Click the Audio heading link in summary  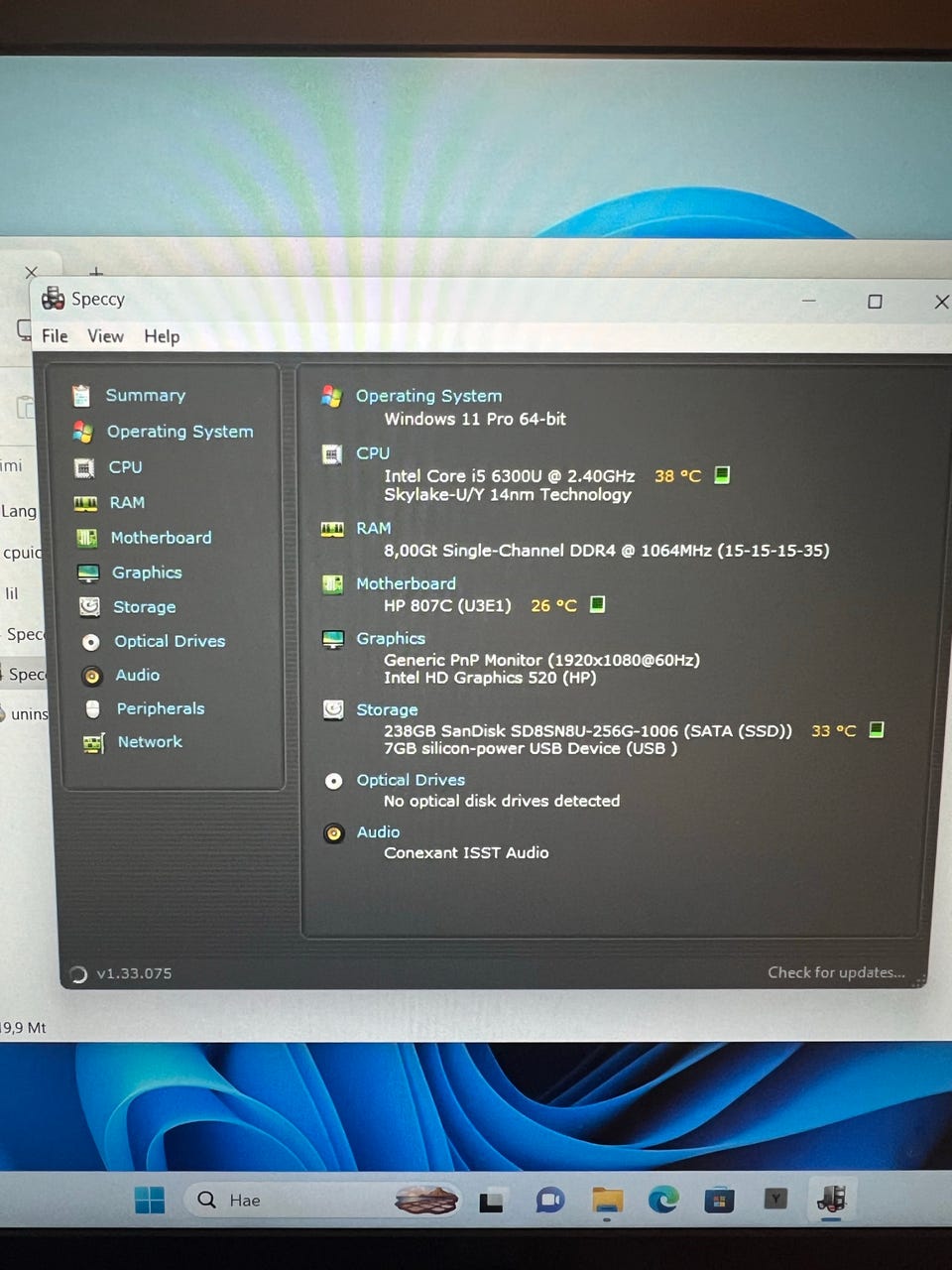(378, 832)
